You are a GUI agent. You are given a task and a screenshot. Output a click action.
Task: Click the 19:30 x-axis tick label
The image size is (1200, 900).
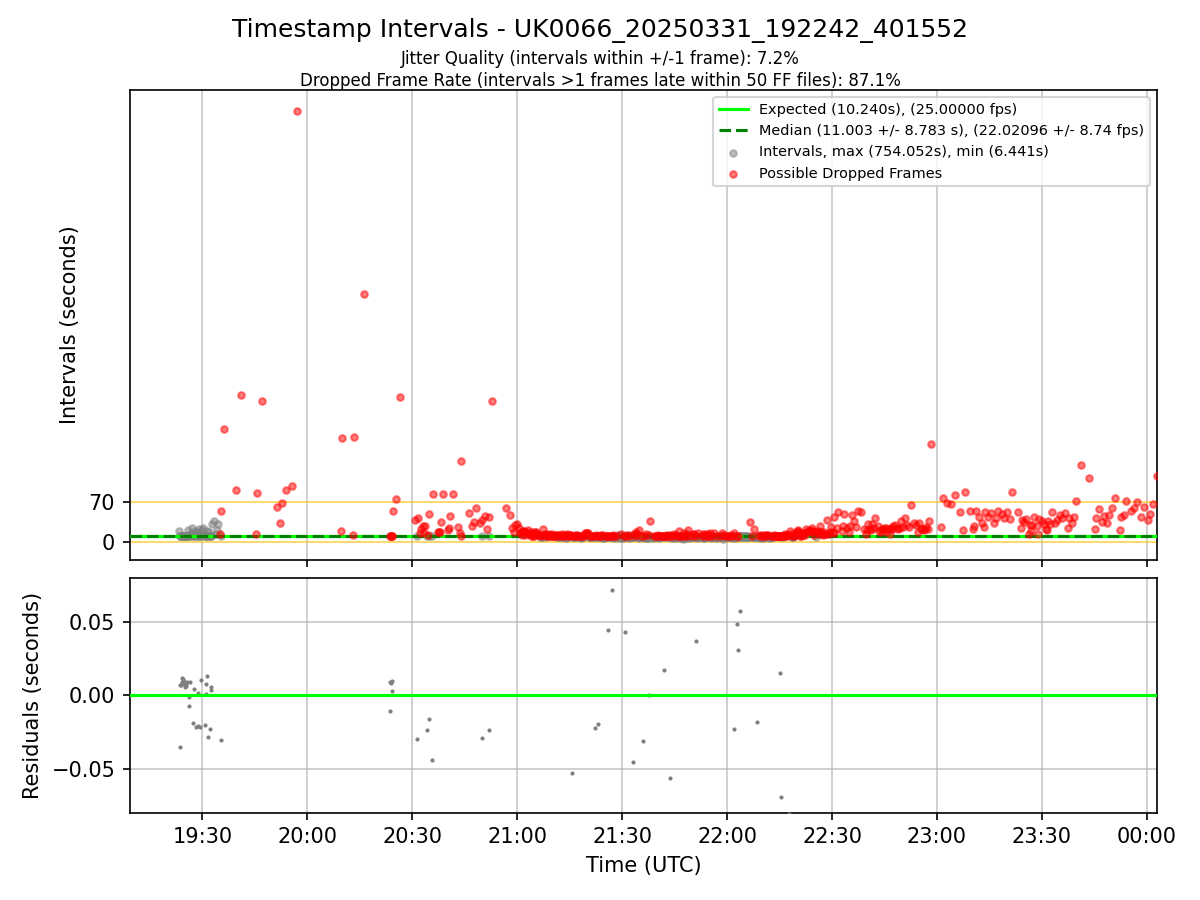coord(202,836)
